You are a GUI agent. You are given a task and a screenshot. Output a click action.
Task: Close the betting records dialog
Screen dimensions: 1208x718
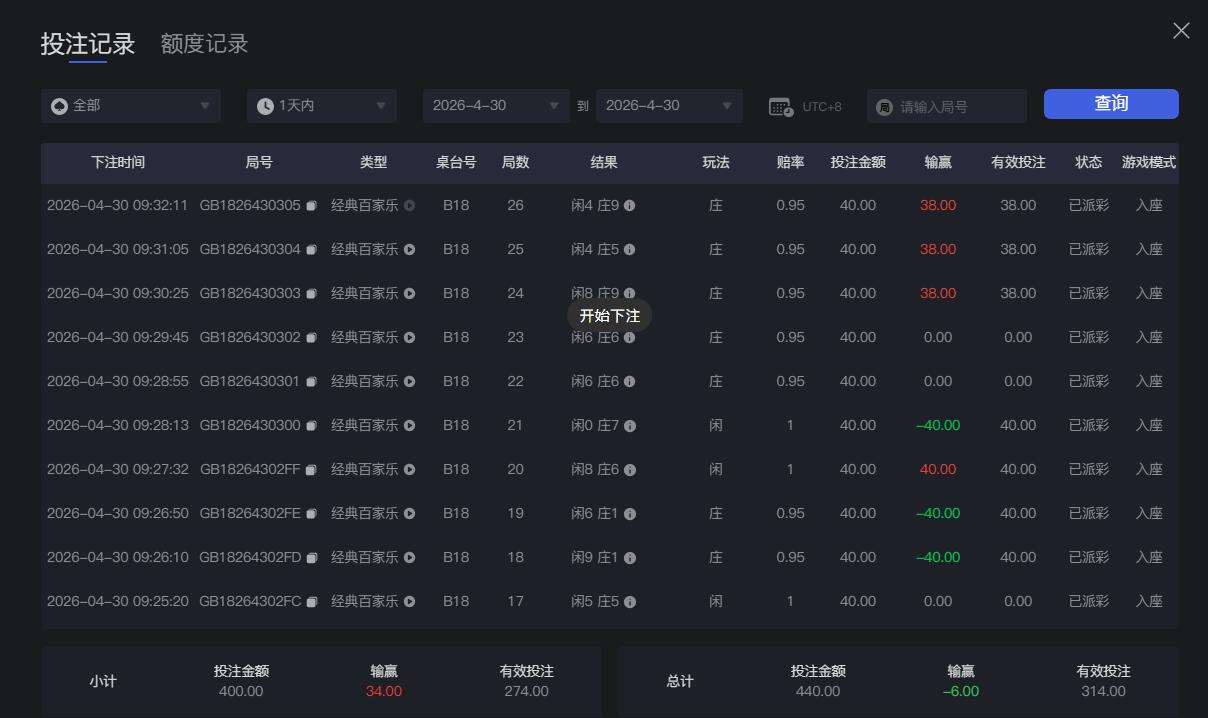[1181, 31]
